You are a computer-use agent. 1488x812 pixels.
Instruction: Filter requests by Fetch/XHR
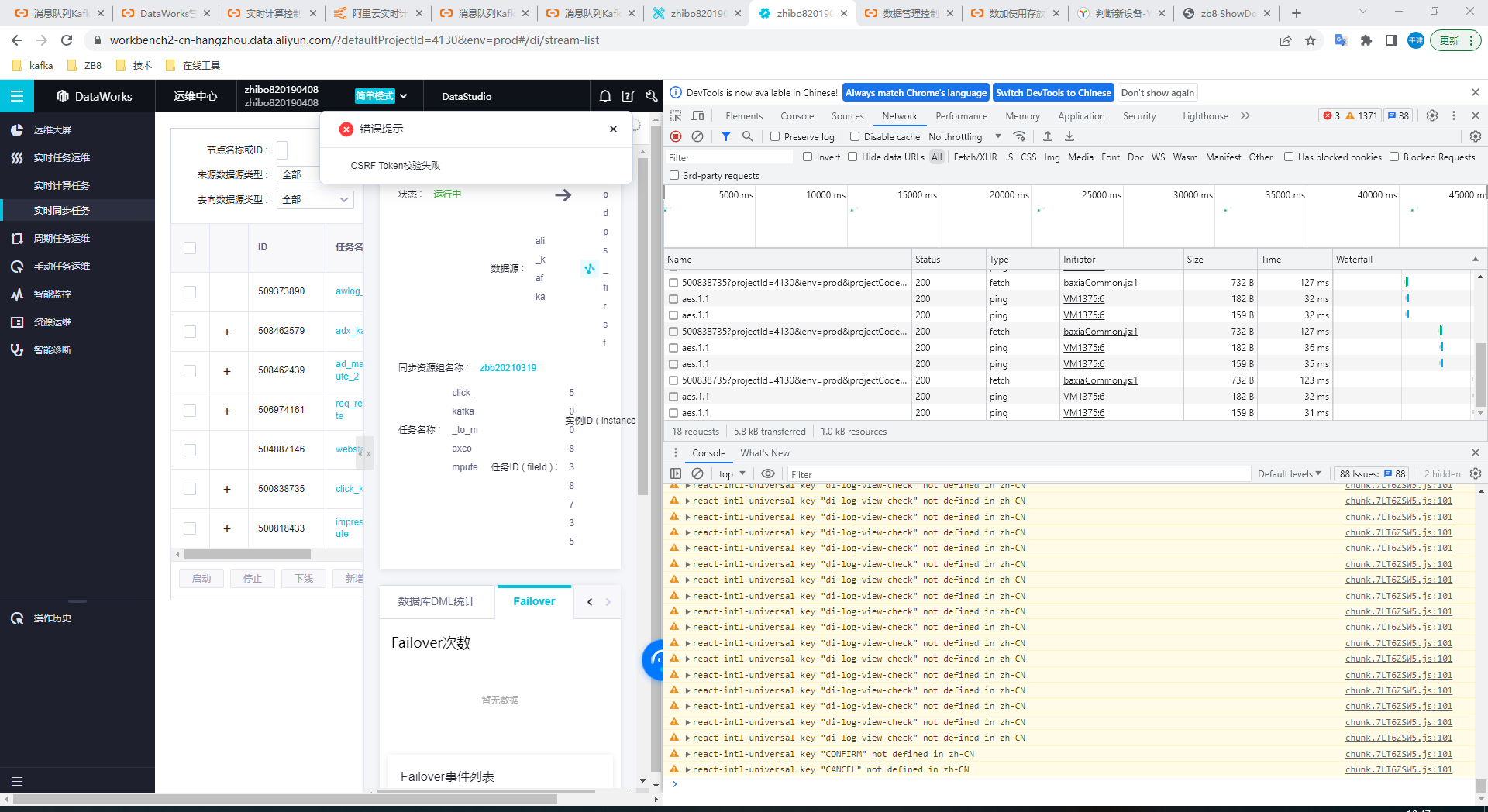click(975, 157)
